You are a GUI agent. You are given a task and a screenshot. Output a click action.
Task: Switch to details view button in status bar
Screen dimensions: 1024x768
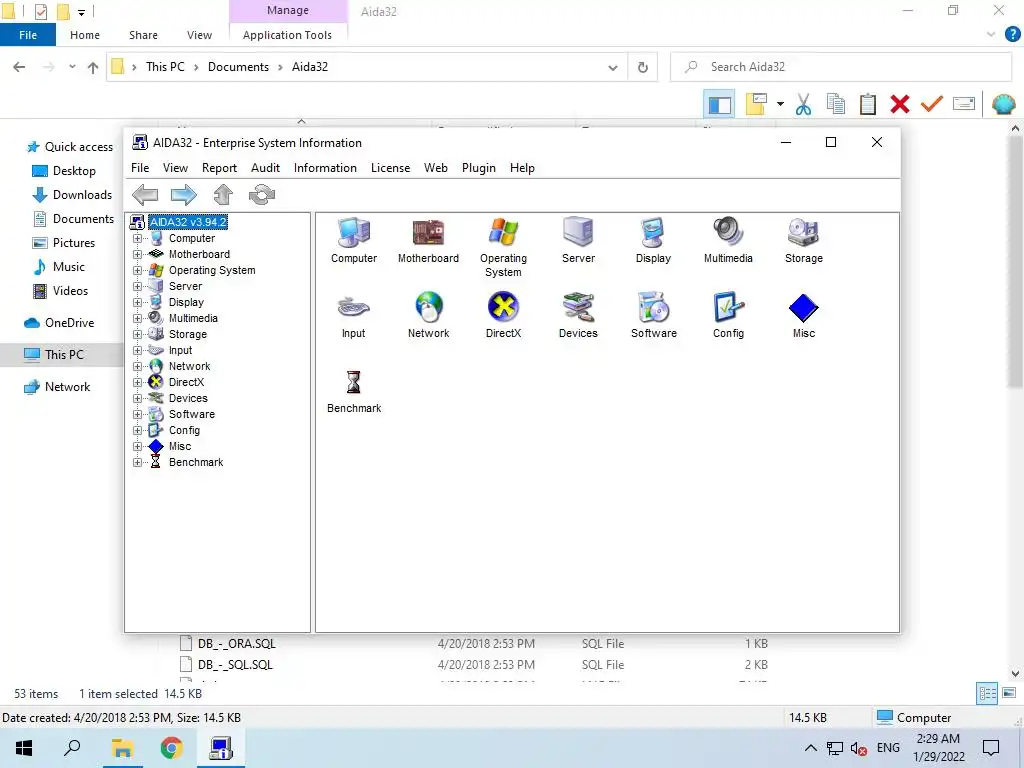(x=987, y=694)
